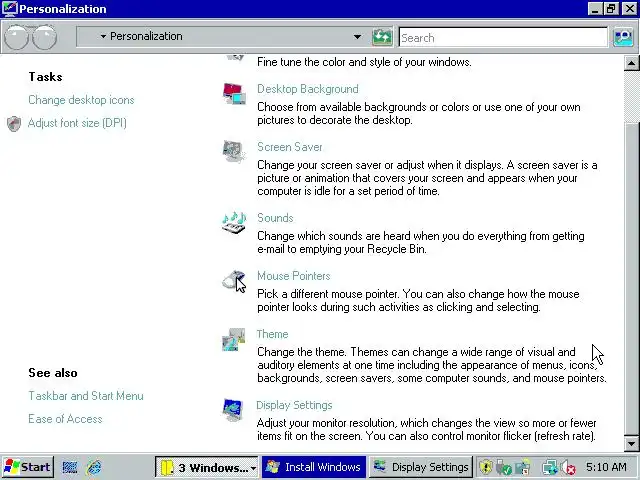Viewport: 640px width, 480px height.
Task: Open the Screen Saver link
Action: [290, 147]
